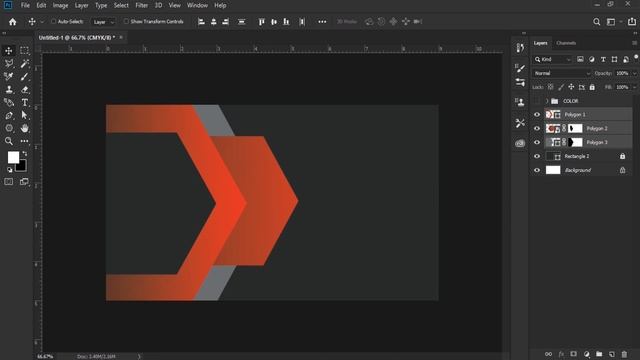
Task: Create a new group folder icon
Action: (599, 354)
